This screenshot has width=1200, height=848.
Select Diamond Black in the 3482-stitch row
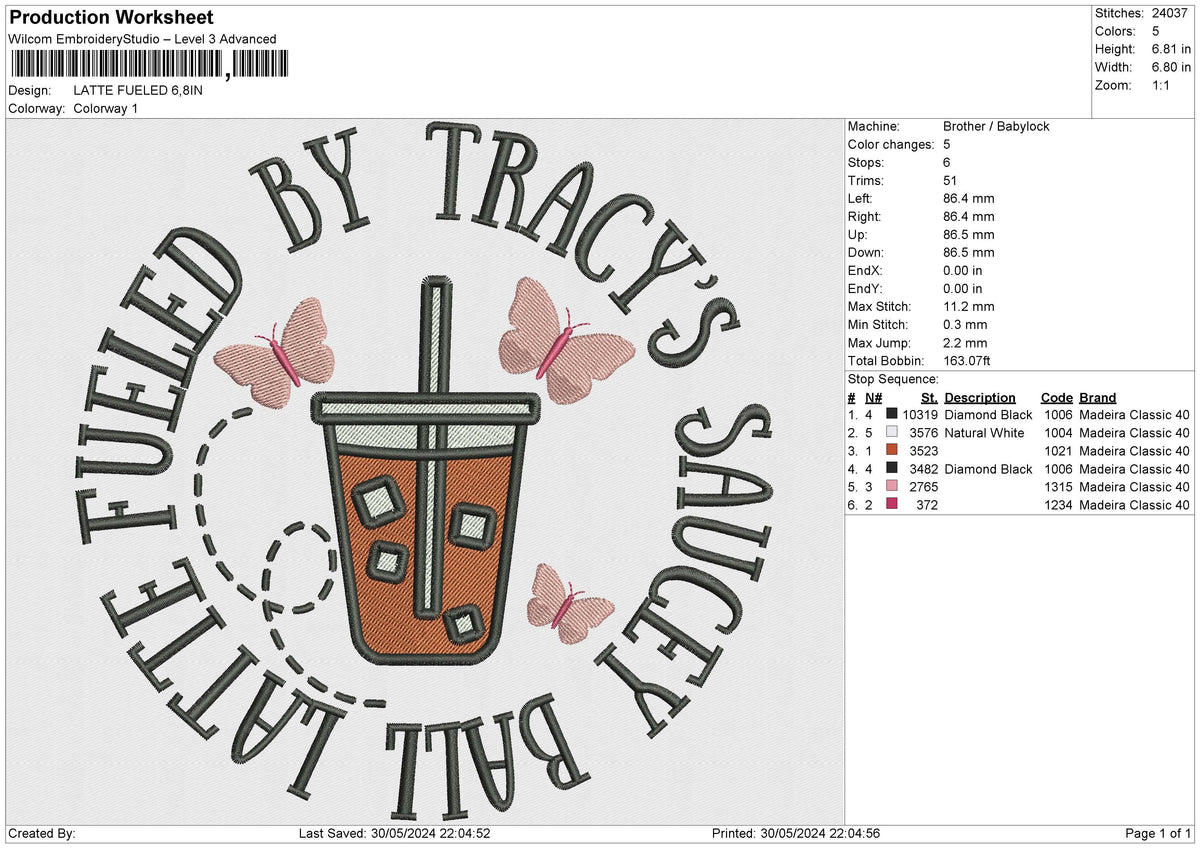point(988,469)
